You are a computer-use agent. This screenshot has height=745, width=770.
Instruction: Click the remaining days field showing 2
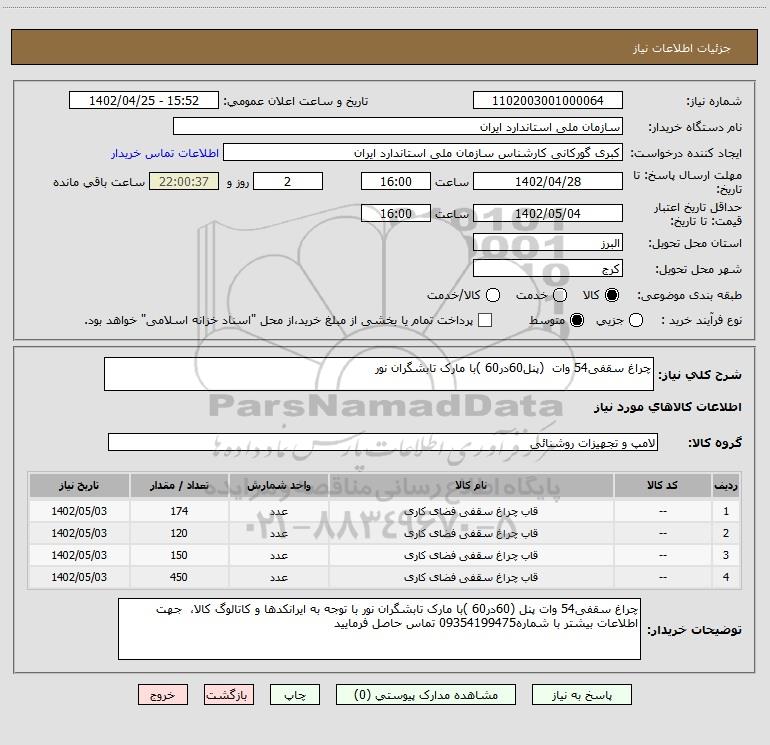tap(288, 181)
